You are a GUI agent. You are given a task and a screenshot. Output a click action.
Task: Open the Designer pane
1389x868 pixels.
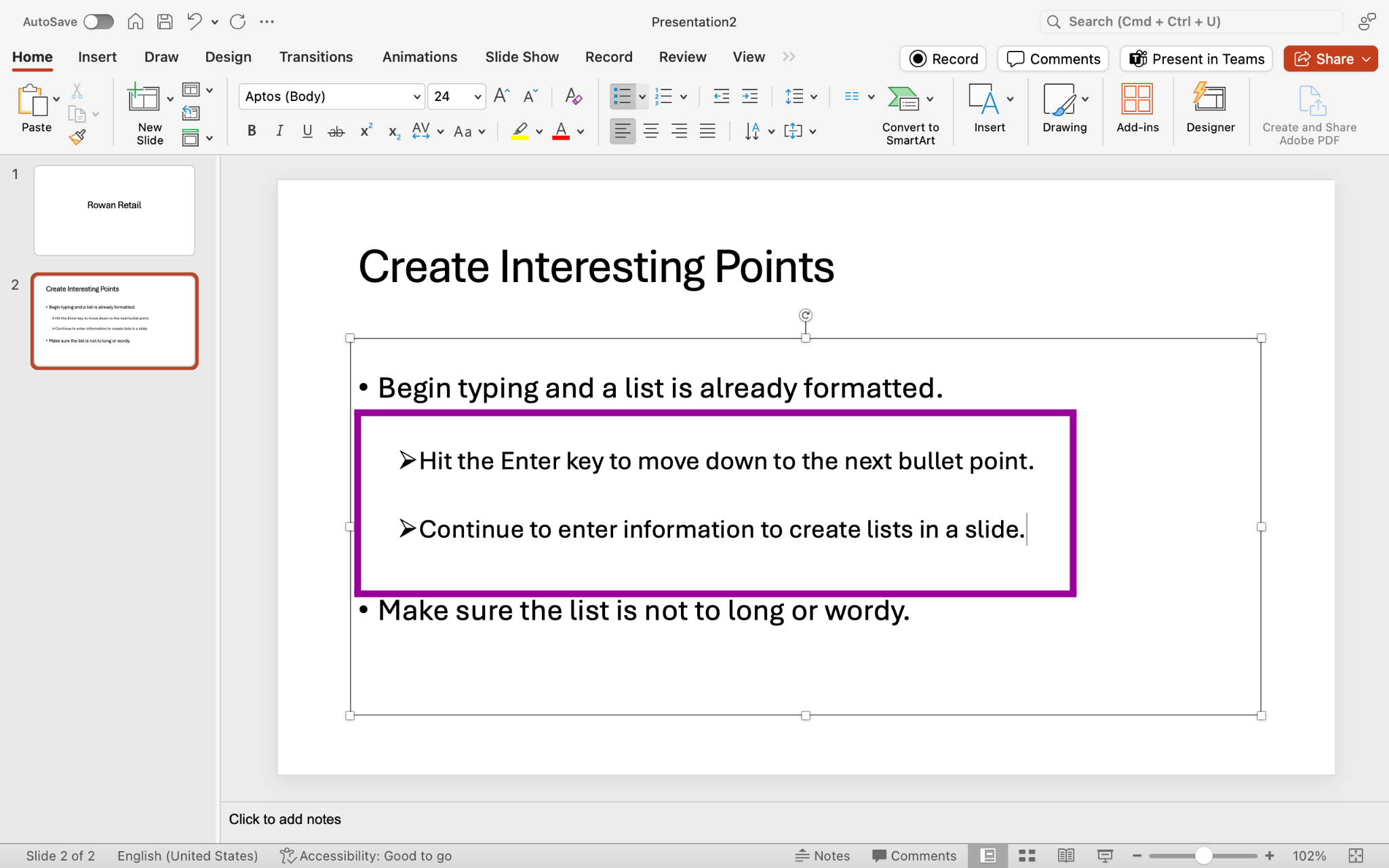pos(1210,108)
